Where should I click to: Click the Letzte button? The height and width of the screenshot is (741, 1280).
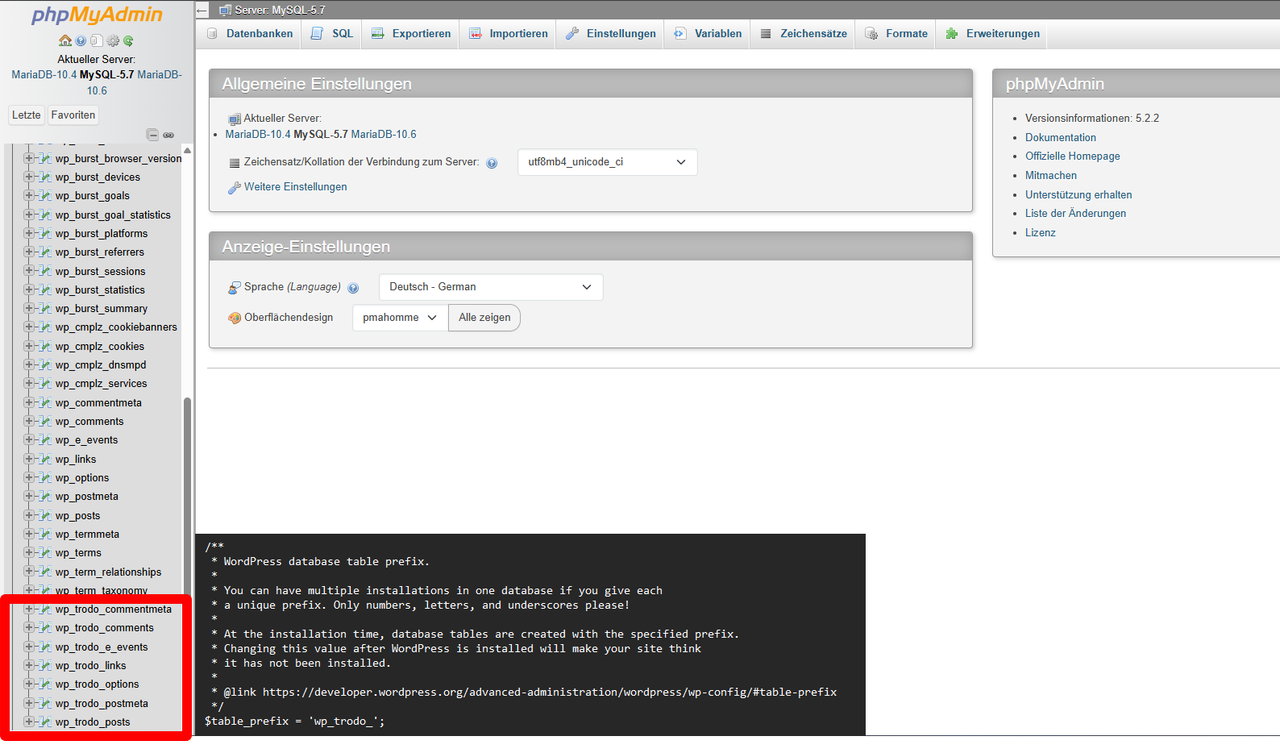[x=27, y=115]
